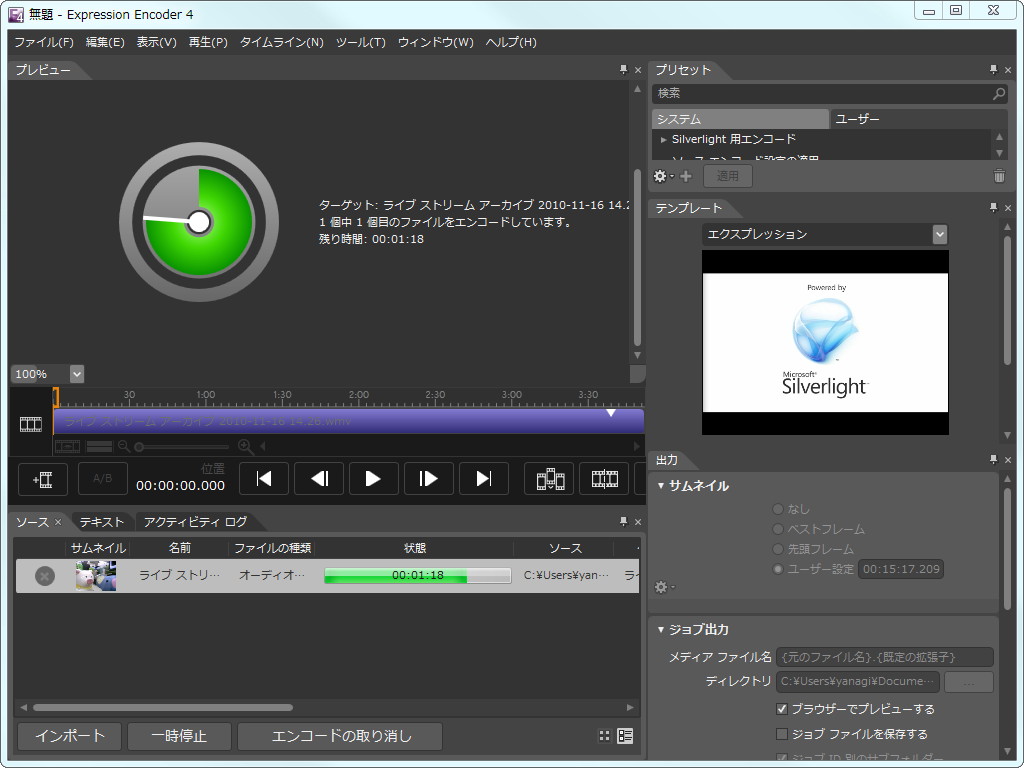Select the ユーザー設定 thumbnail radio button
1024x768 pixels.
point(778,568)
